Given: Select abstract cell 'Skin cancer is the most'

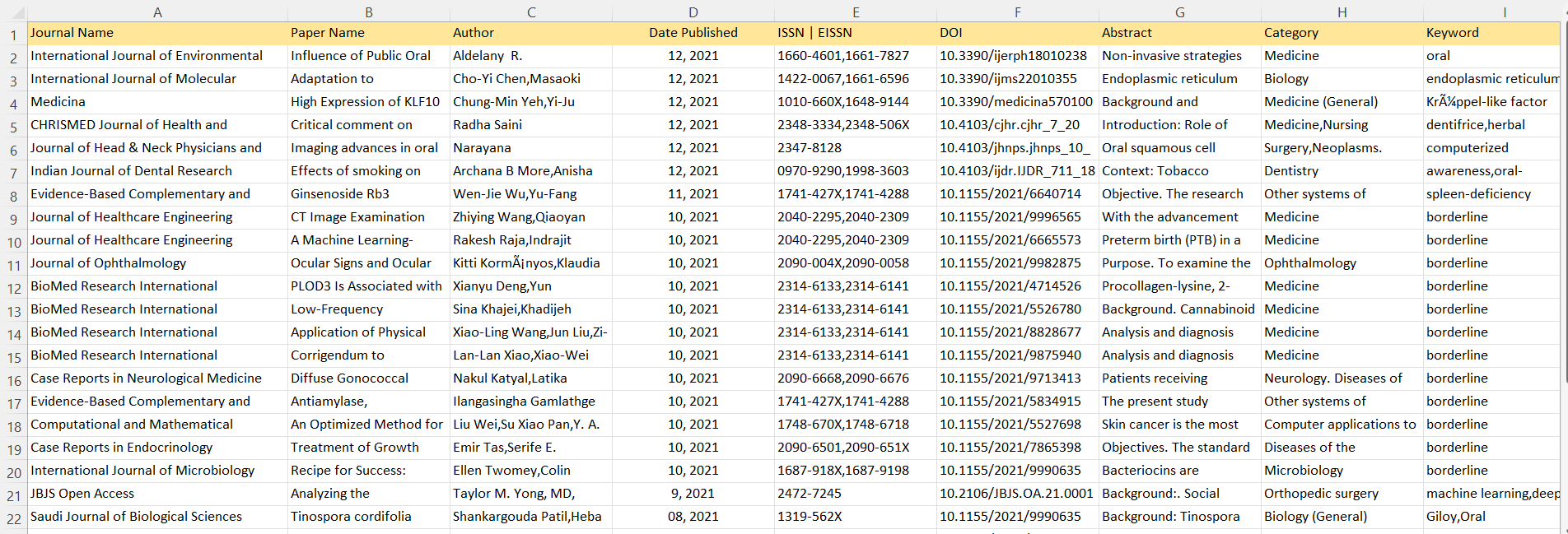Looking at the screenshot, I should point(1180,425).
